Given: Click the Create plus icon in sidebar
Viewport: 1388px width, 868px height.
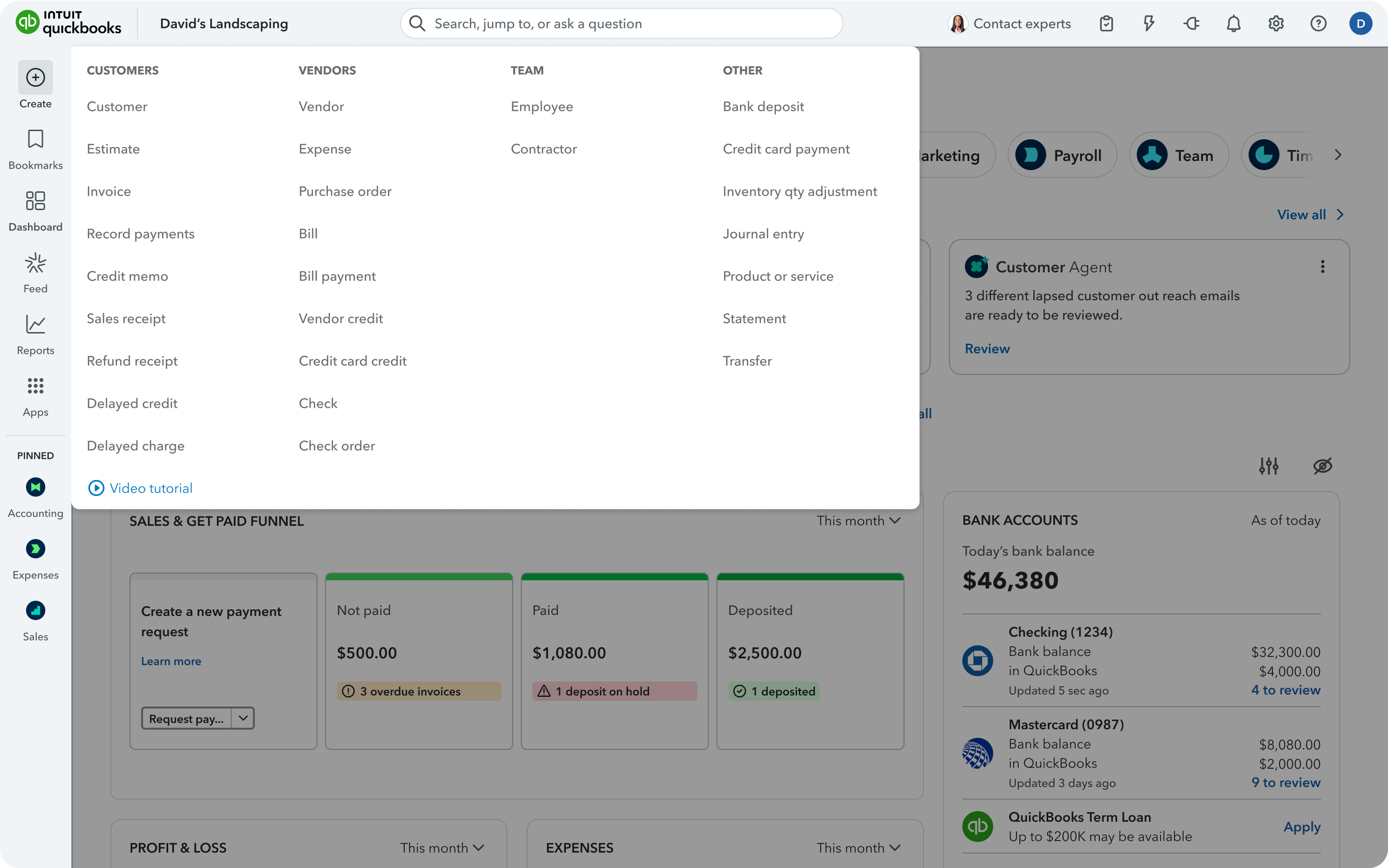Looking at the screenshot, I should point(35,78).
